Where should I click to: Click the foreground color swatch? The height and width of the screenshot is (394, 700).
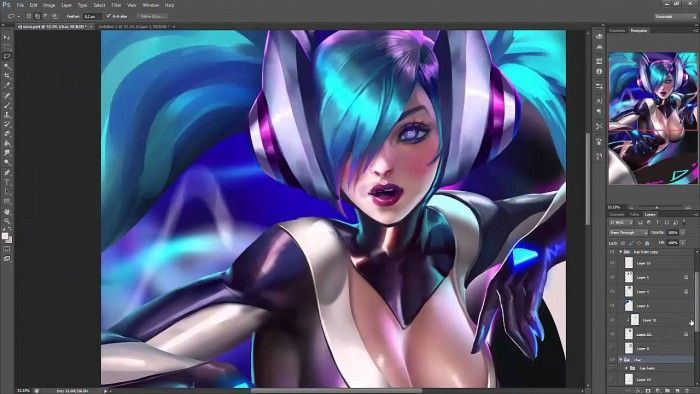(x=5, y=236)
